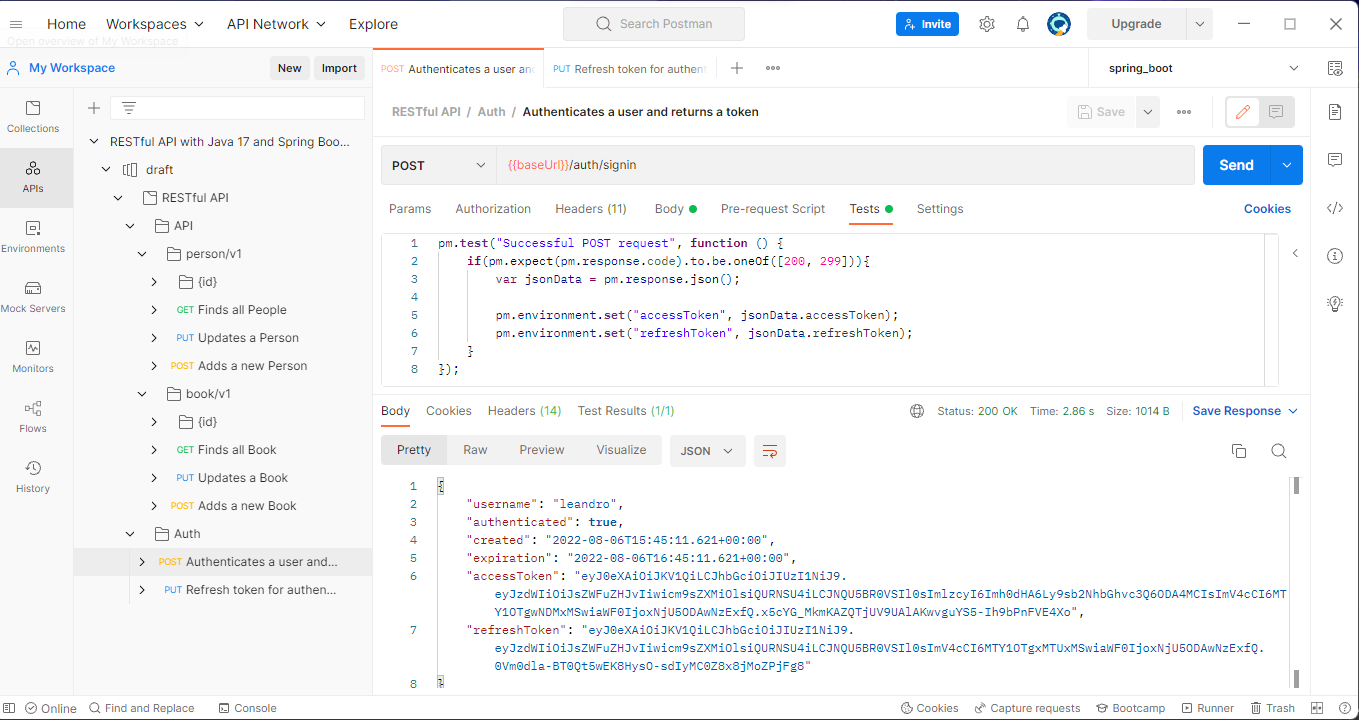
Task: Click the Search Postman field
Action: 654,24
